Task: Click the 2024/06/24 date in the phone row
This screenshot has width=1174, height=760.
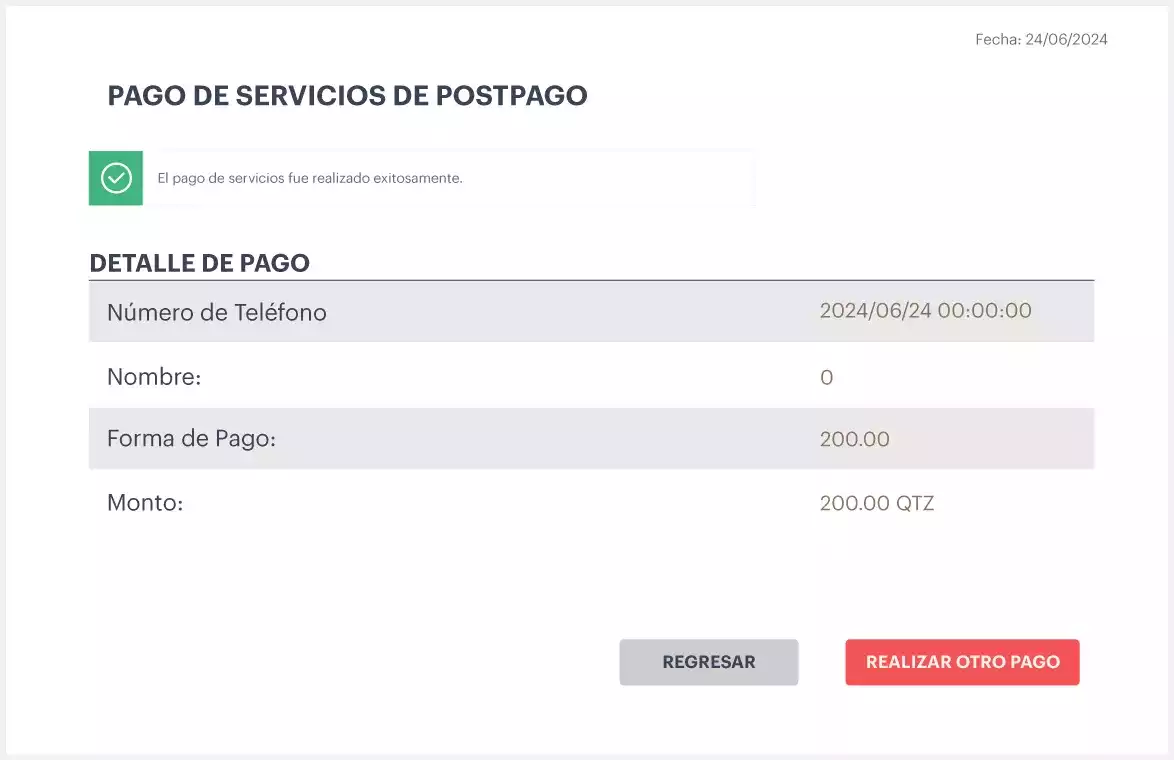Action: tap(875, 311)
